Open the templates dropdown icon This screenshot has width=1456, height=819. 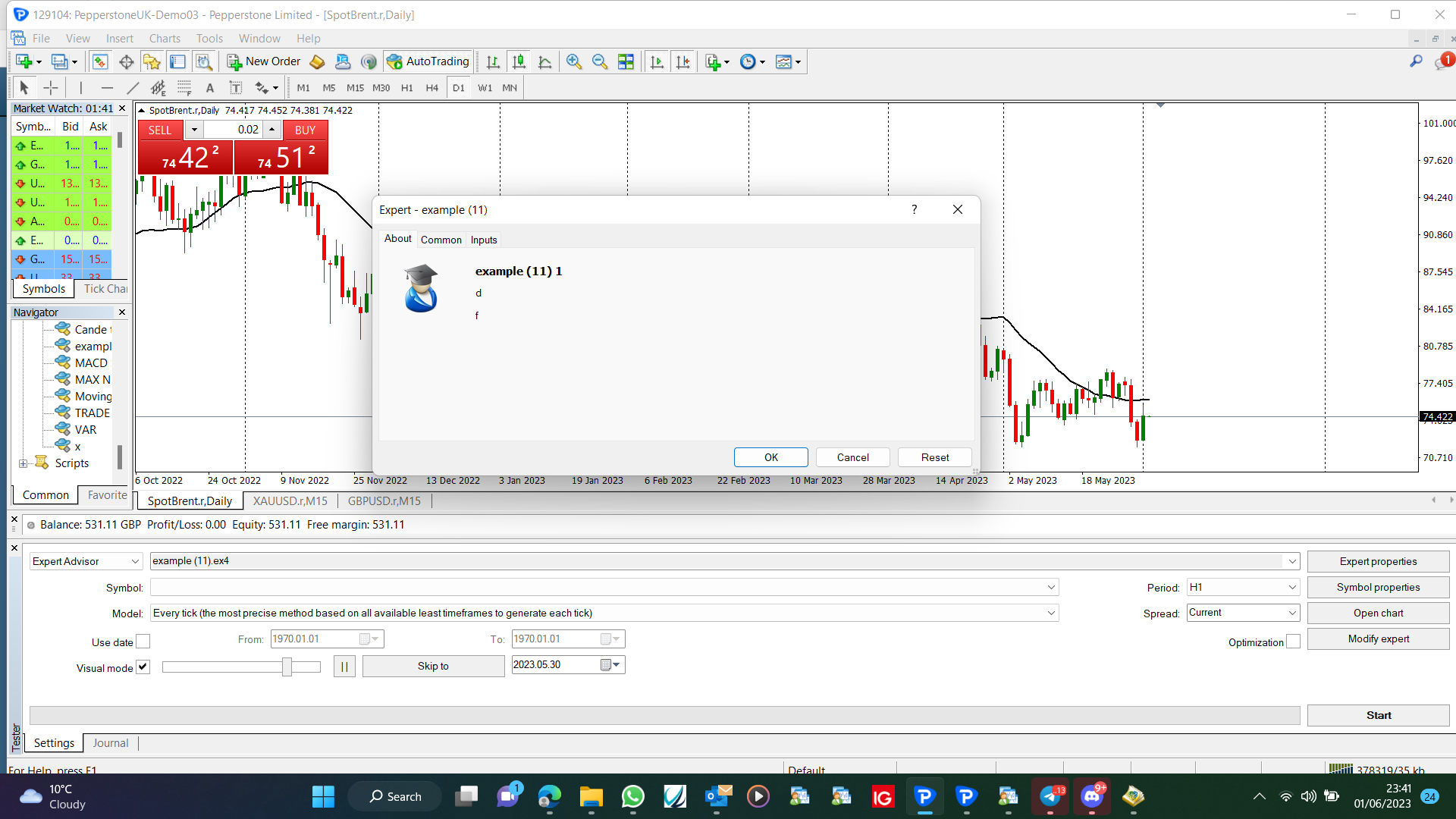pyautogui.click(x=789, y=61)
